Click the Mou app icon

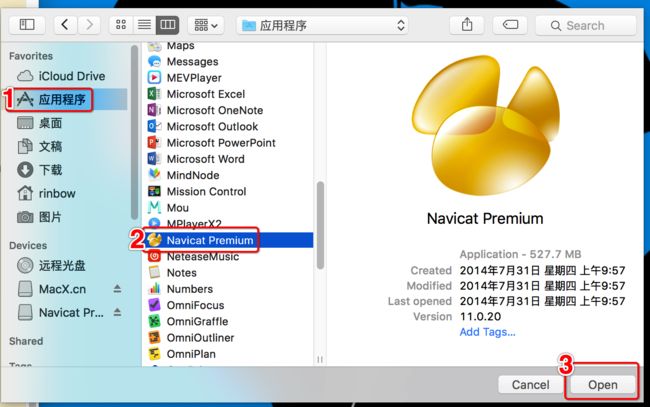point(154,207)
